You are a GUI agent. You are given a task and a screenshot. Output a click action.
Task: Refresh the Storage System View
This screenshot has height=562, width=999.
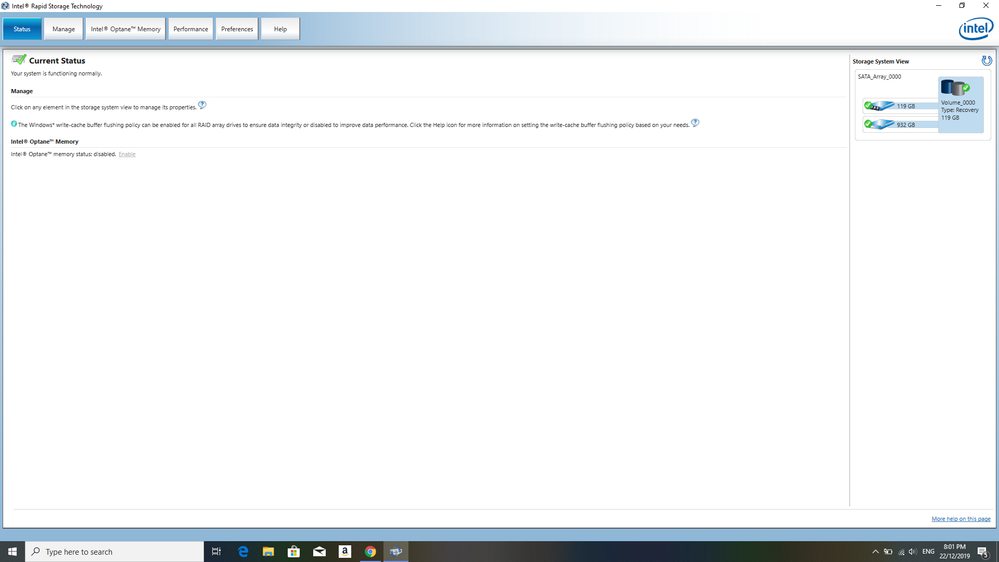point(986,61)
